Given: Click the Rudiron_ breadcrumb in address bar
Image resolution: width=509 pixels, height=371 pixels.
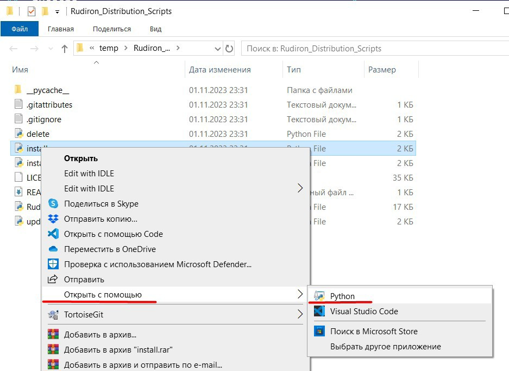Looking at the screenshot, I should (x=152, y=48).
